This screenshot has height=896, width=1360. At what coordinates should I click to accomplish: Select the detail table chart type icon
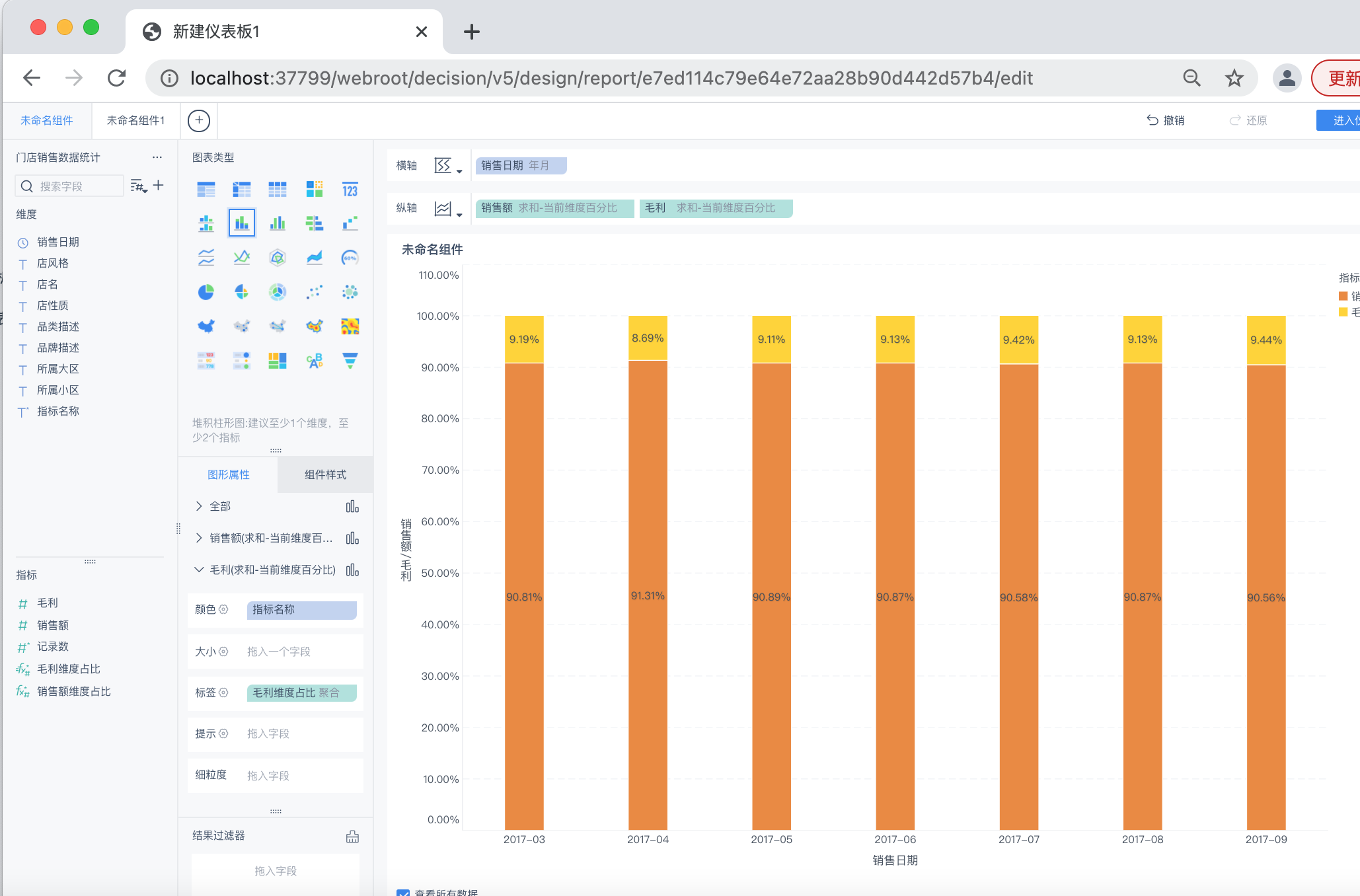click(278, 190)
